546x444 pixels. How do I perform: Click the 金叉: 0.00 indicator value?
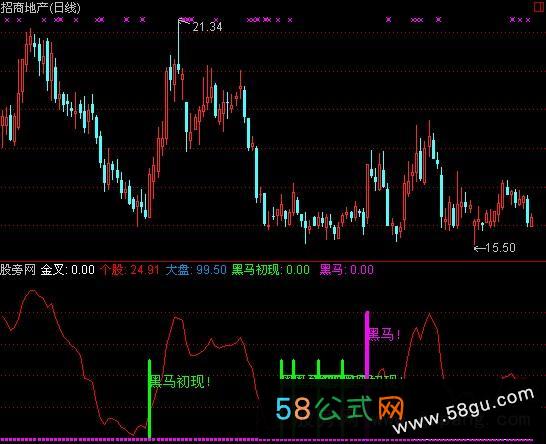pos(68,270)
